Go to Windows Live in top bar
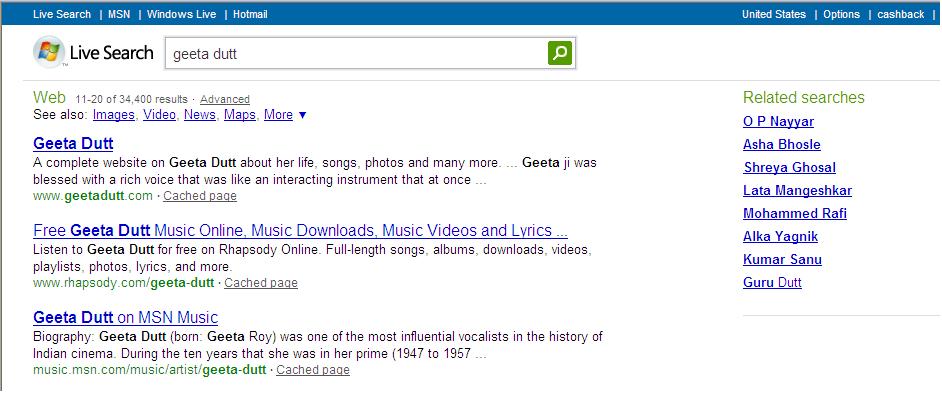This screenshot has height=394, width=942. [181, 14]
